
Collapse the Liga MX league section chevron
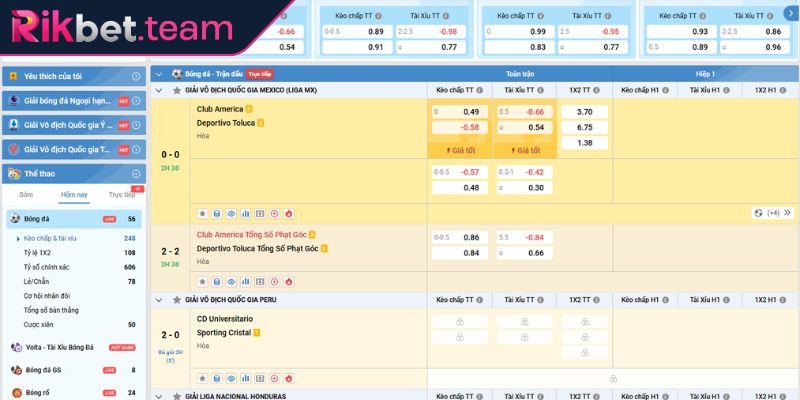[x=160, y=90]
